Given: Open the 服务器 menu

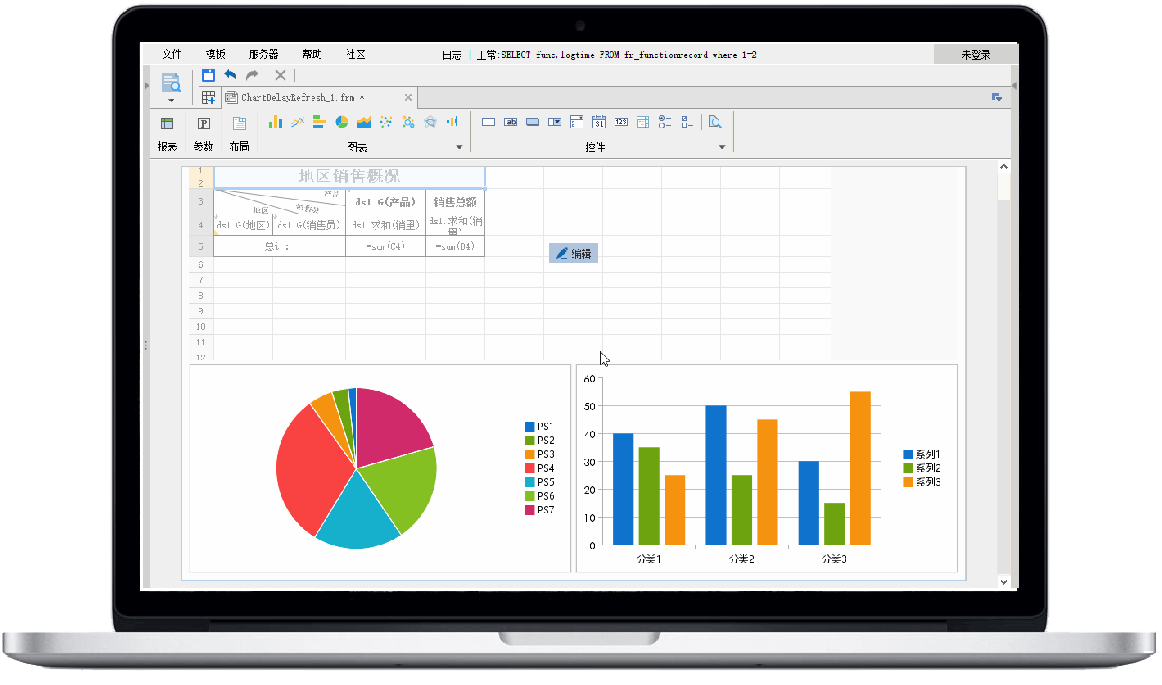Looking at the screenshot, I should point(263,55).
